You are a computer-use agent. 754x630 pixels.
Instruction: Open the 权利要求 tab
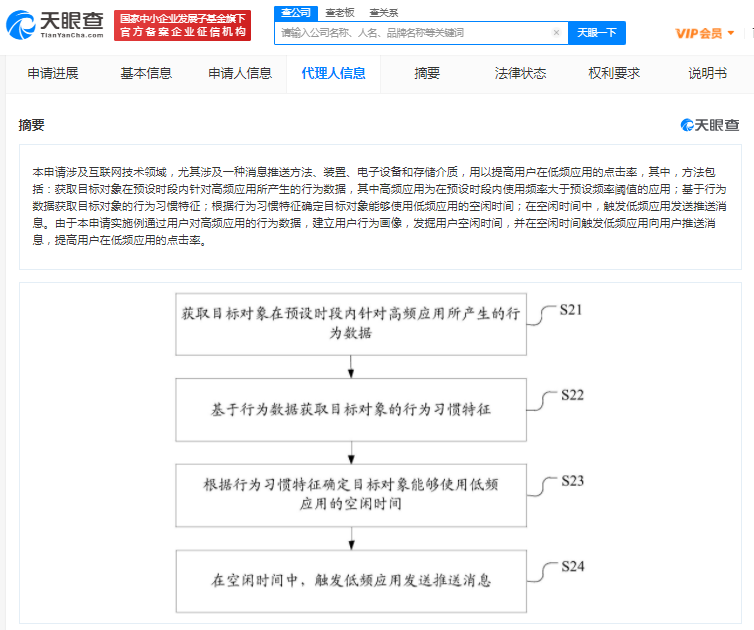pos(614,73)
